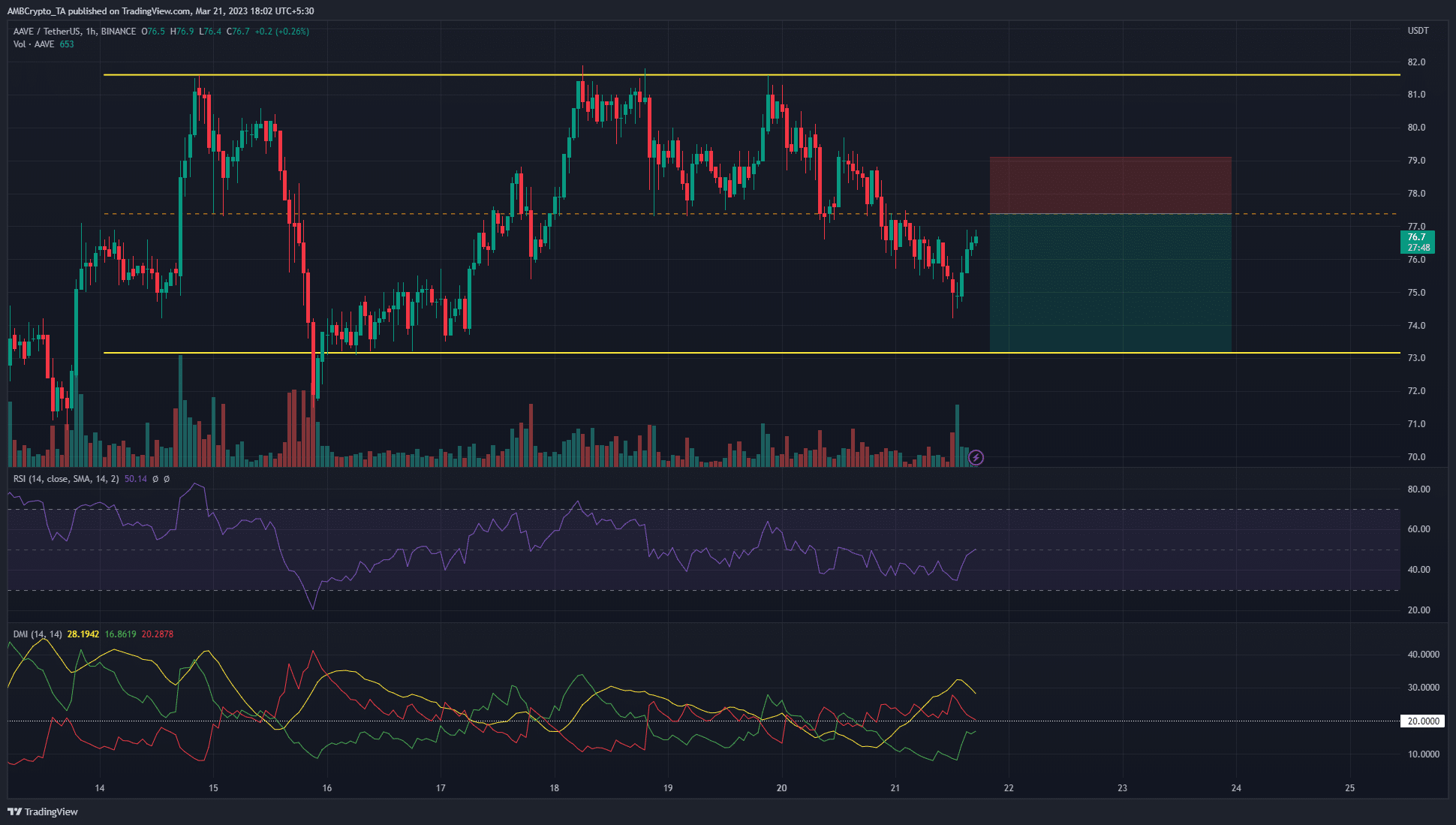Select the open value O76.5 in the legend
Screen dimensions: 1456x825
(152, 32)
